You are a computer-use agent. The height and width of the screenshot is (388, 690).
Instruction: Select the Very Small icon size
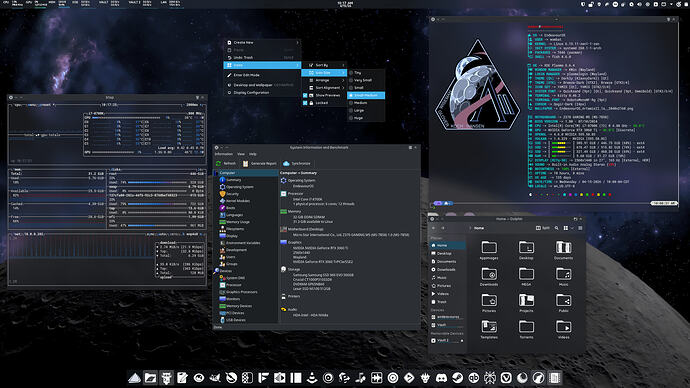(x=366, y=80)
